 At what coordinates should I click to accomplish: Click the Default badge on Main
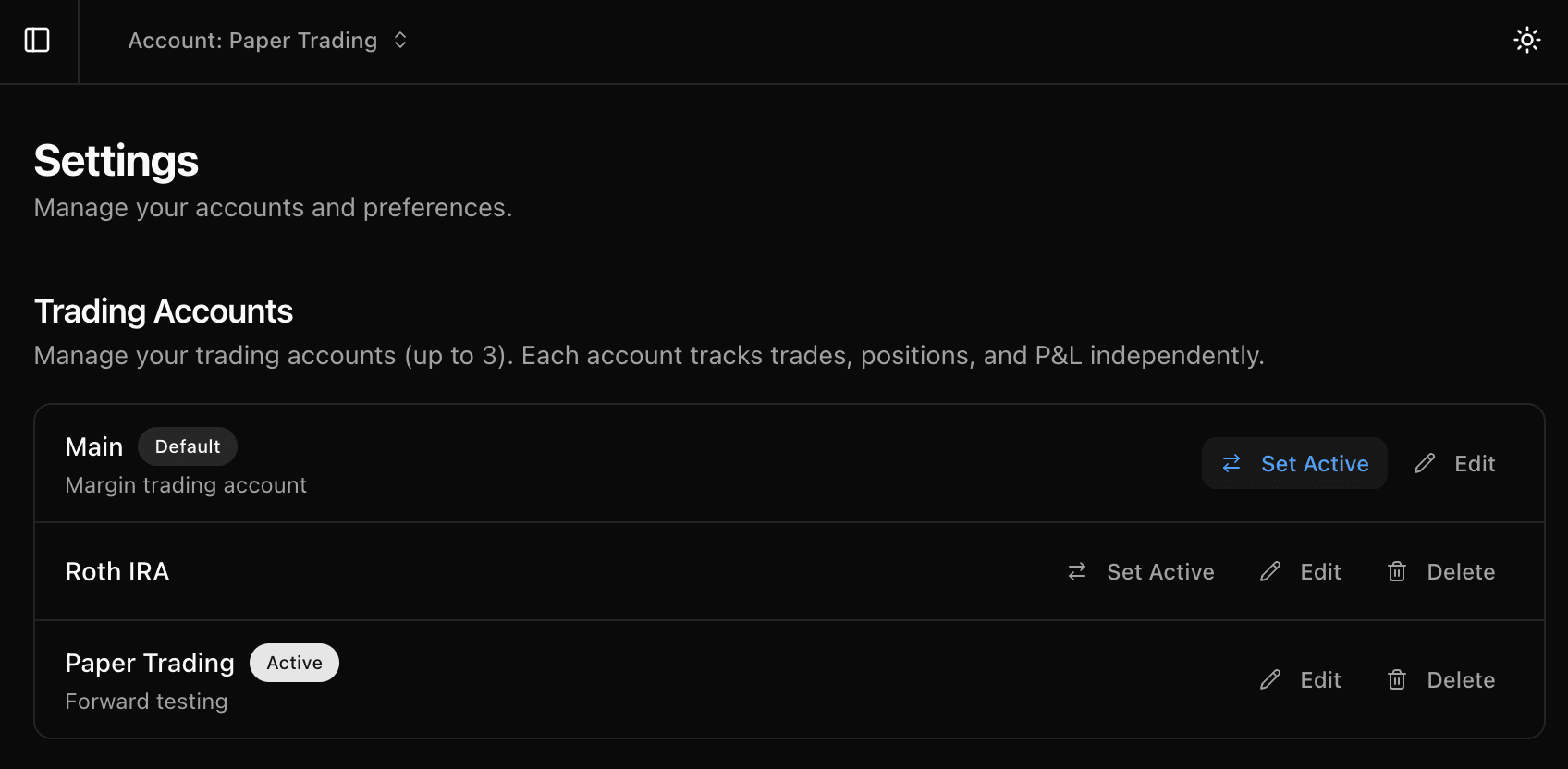pyautogui.click(x=188, y=446)
